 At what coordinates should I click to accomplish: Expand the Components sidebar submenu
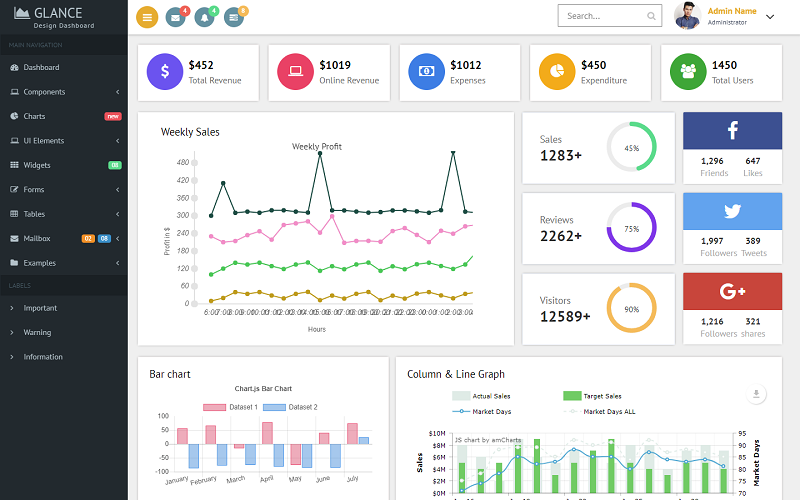click(x=64, y=92)
